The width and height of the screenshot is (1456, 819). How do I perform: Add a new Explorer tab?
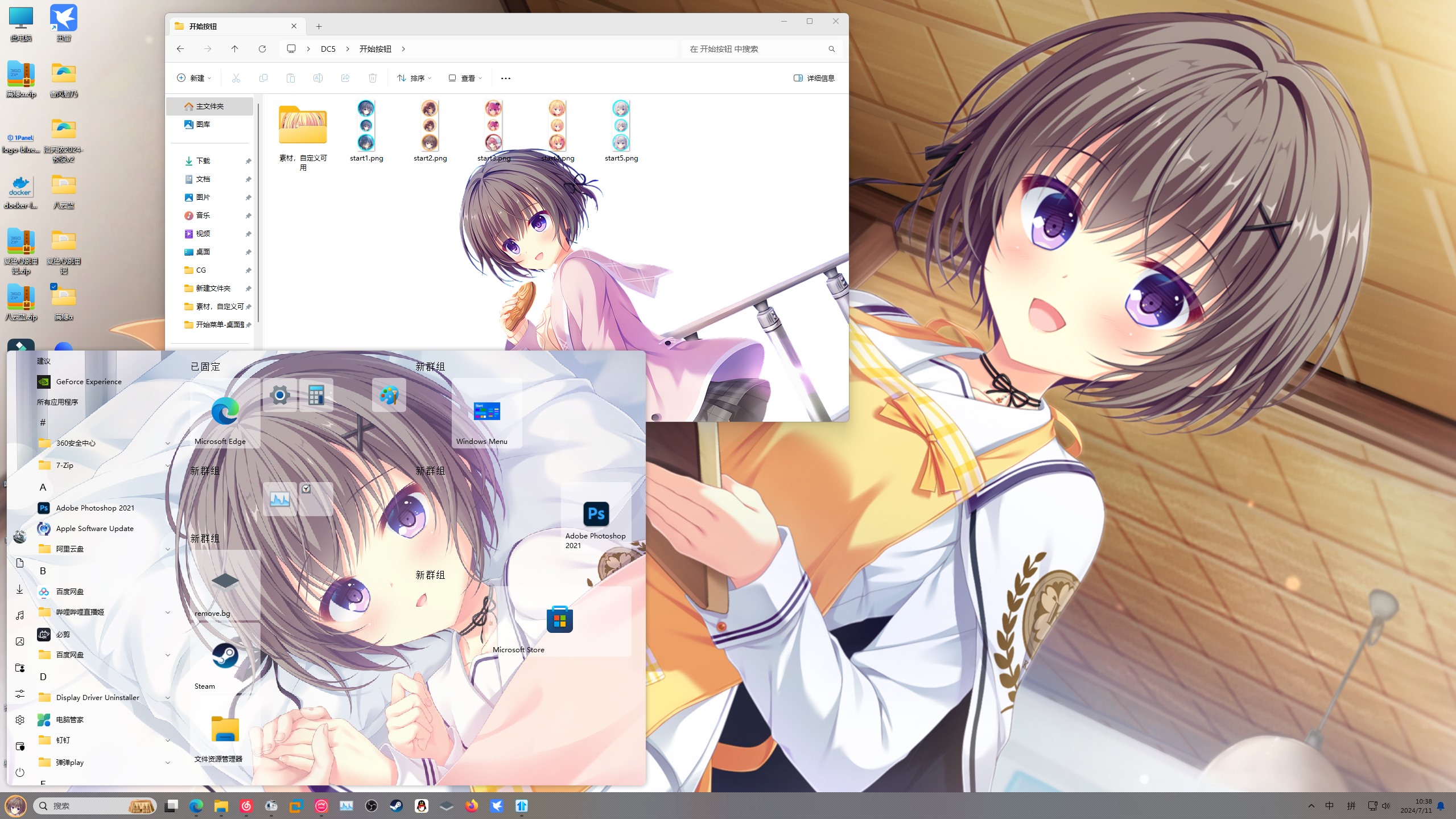(x=319, y=26)
